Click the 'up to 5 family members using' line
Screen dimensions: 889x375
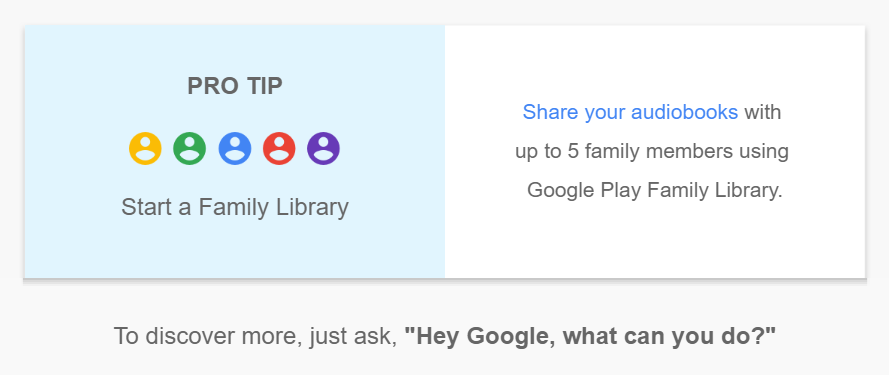[652, 151]
